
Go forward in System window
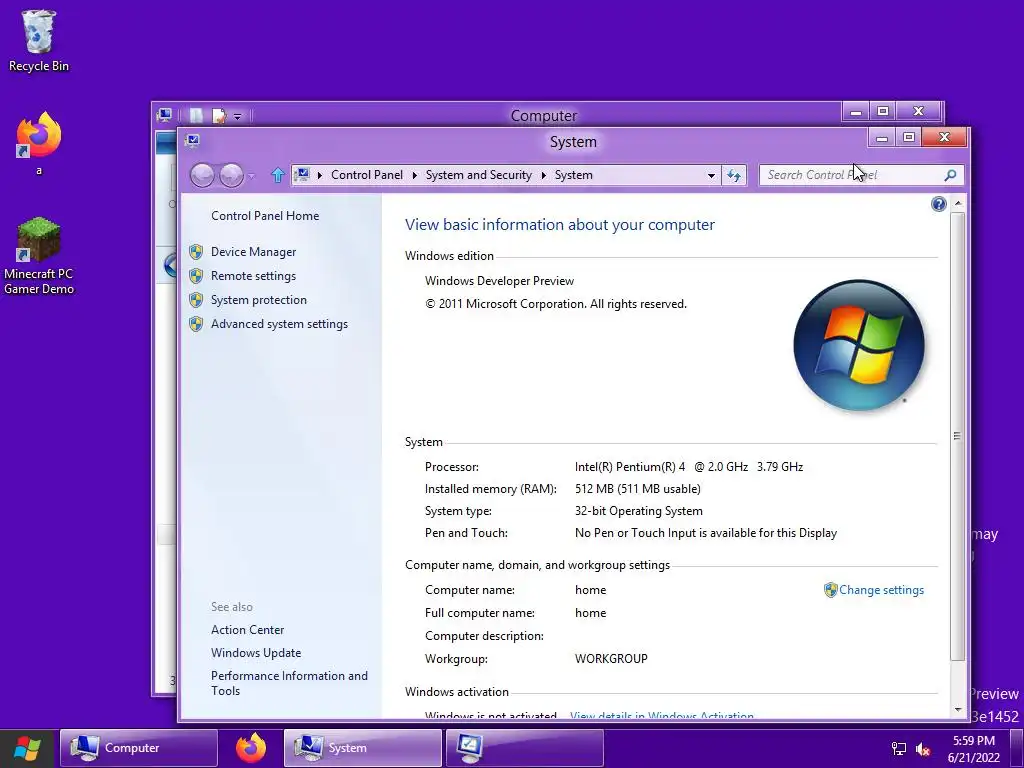(x=231, y=175)
